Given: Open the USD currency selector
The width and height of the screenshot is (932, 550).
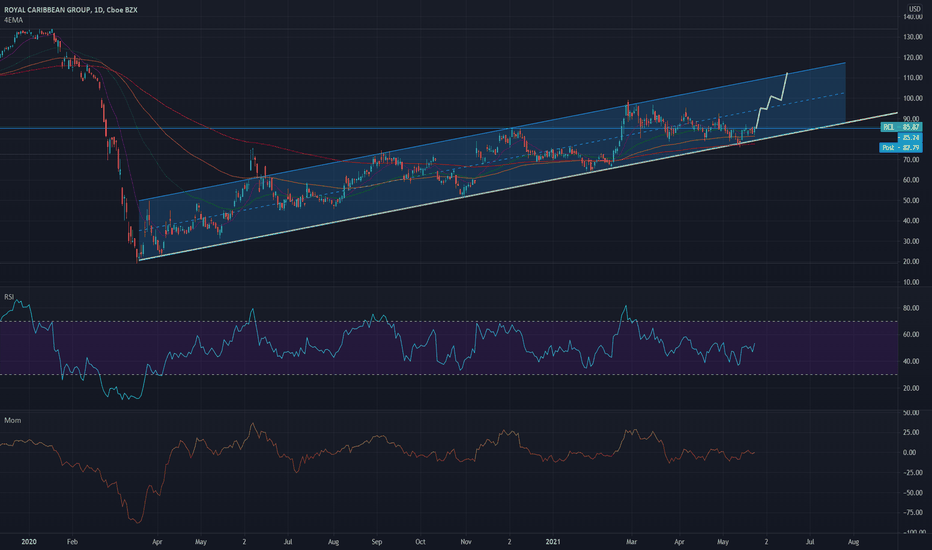Looking at the screenshot, I should click(914, 9).
